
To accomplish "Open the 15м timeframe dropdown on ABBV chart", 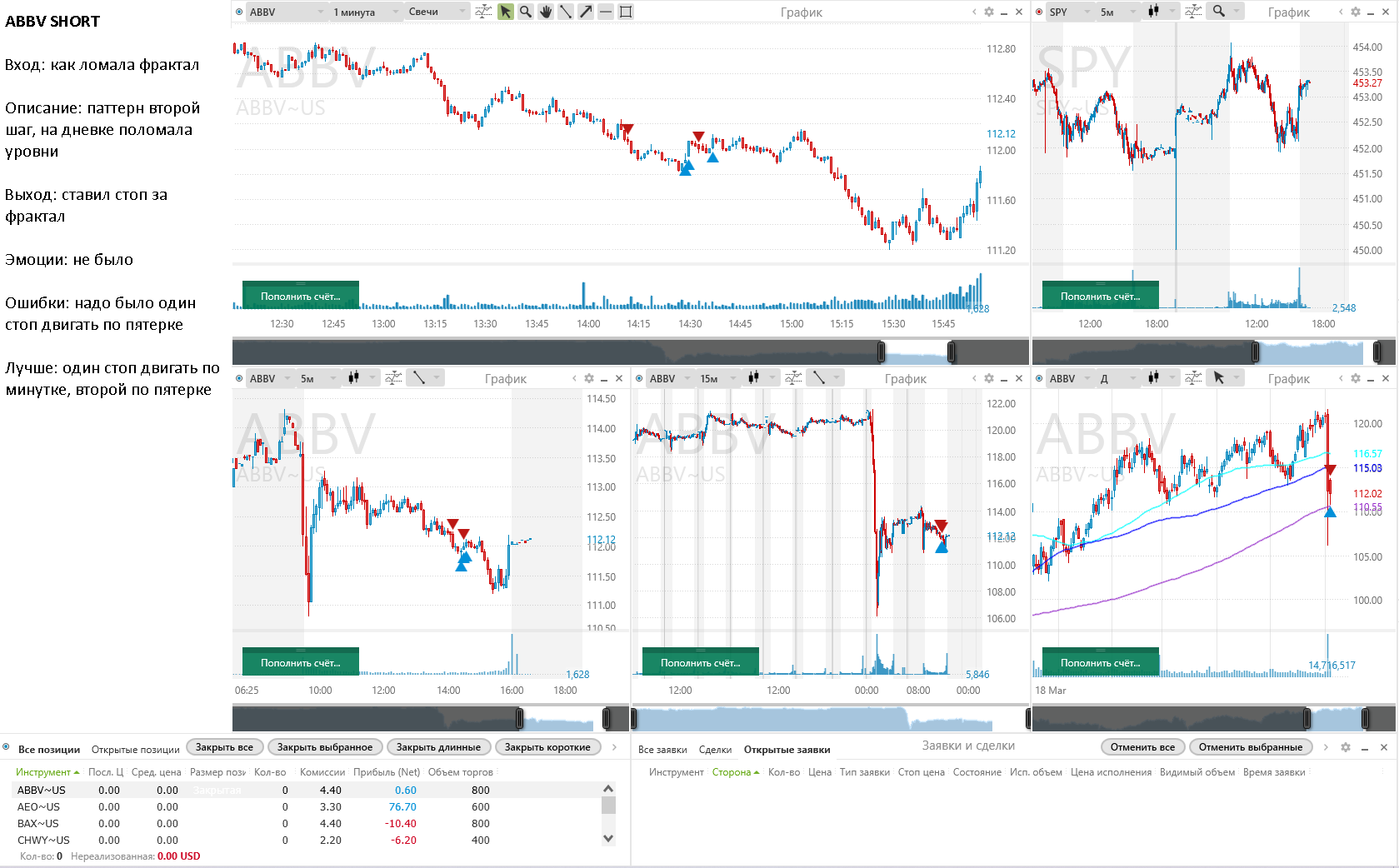I will [719, 378].
